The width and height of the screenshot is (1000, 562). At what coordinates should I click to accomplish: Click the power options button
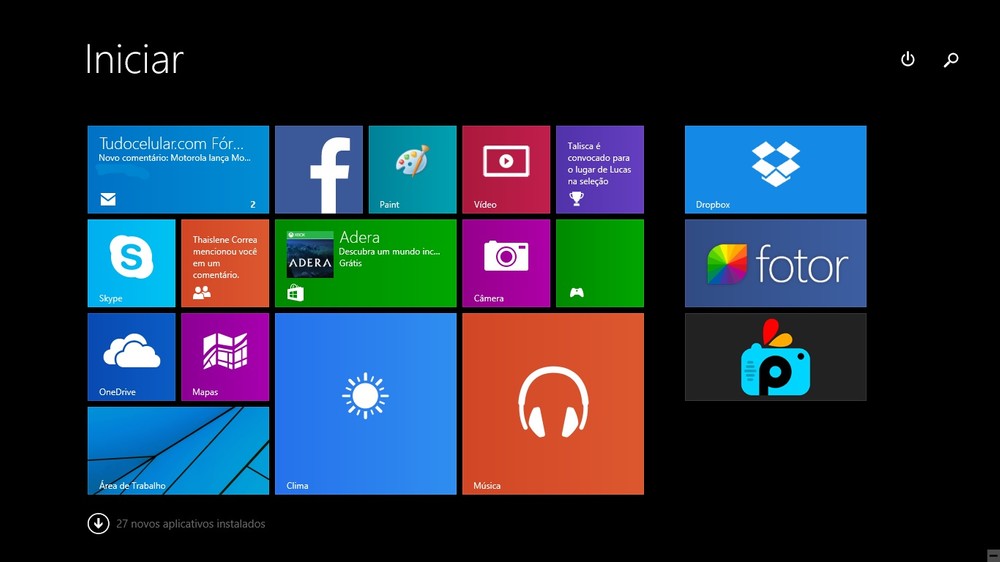pos(908,59)
